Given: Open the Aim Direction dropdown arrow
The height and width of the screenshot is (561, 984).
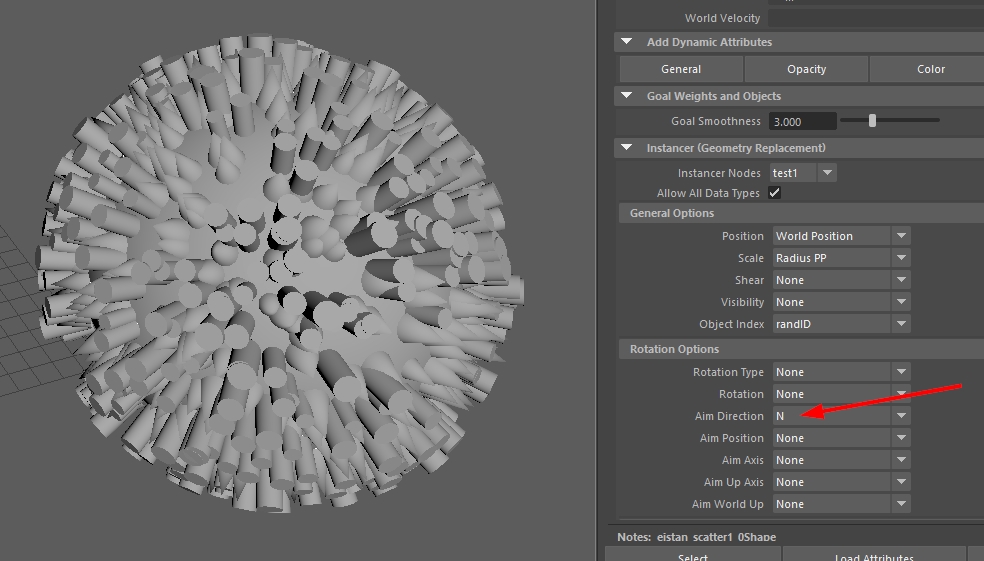Looking at the screenshot, I should pyautogui.click(x=901, y=416).
